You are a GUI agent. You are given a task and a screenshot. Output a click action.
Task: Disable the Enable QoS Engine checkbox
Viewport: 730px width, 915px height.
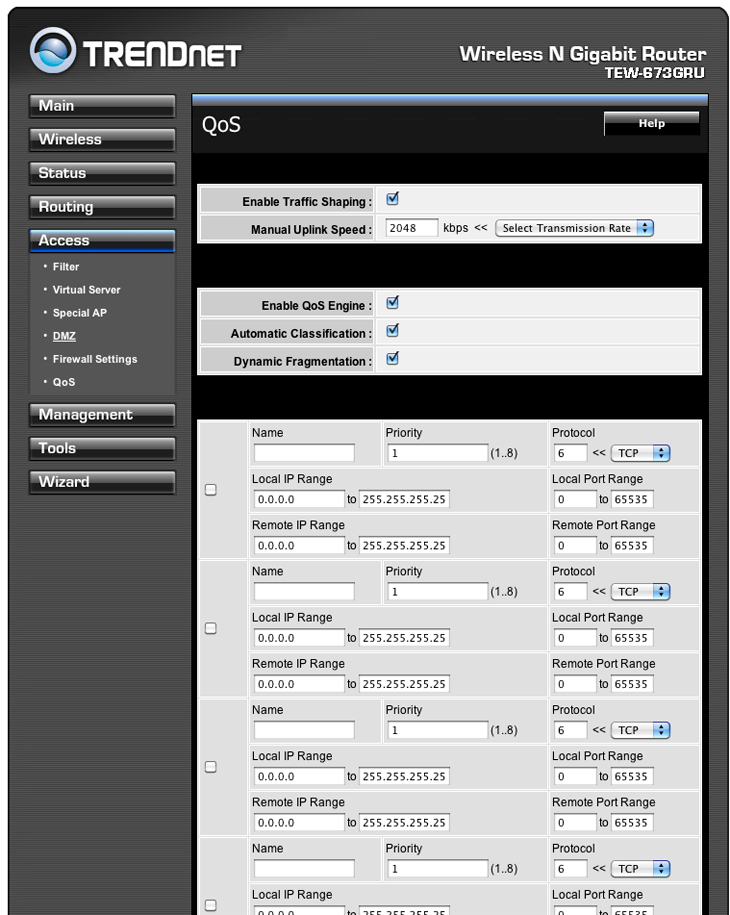point(392,303)
